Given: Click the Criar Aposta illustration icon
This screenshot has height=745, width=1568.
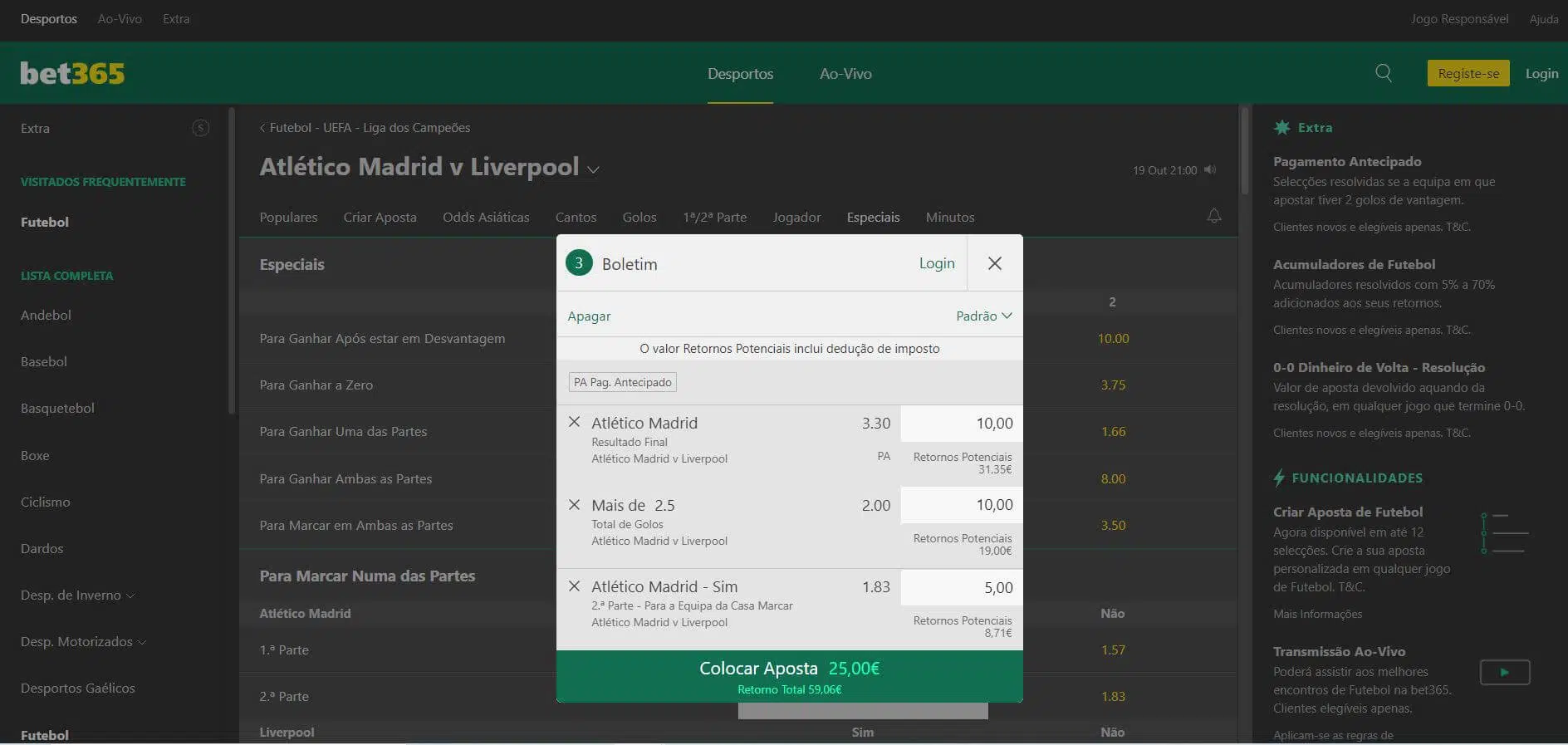Looking at the screenshot, I should (x=1505, y=533).
